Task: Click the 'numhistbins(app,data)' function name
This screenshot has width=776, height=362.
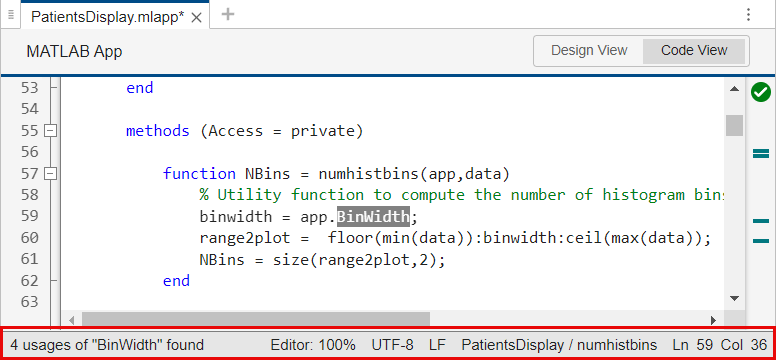Action: point(414,174)
